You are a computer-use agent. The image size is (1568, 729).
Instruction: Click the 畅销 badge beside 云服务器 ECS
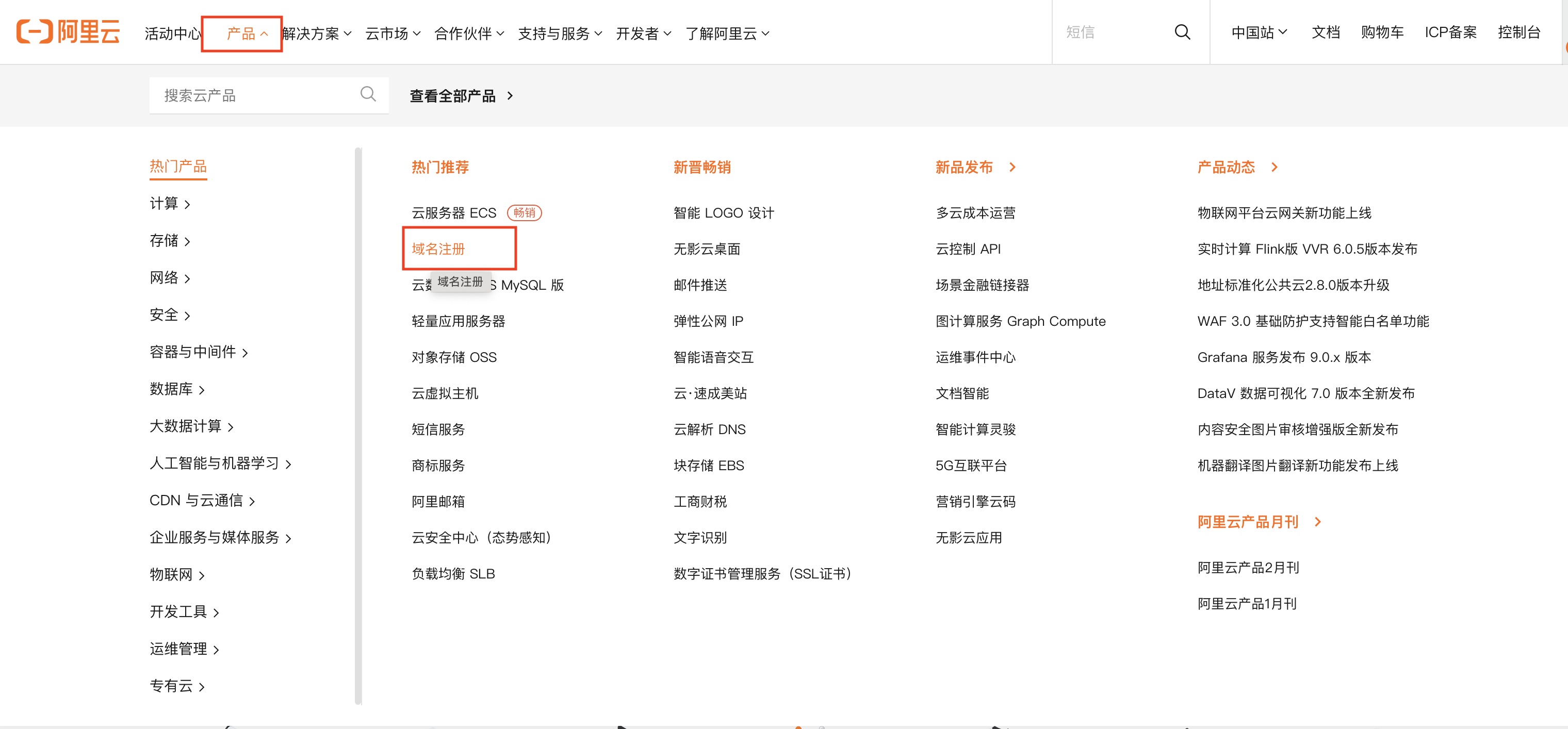tap(524, 213)
